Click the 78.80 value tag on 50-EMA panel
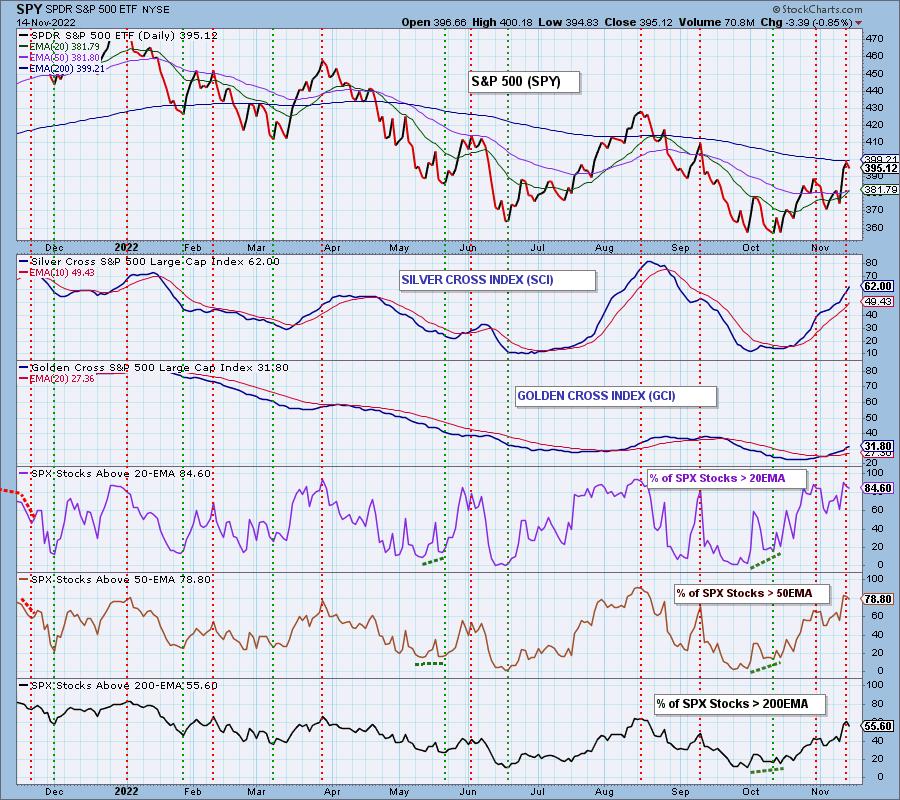The height and width of the screenshot is (800, 900). click(x=878, y=599)
